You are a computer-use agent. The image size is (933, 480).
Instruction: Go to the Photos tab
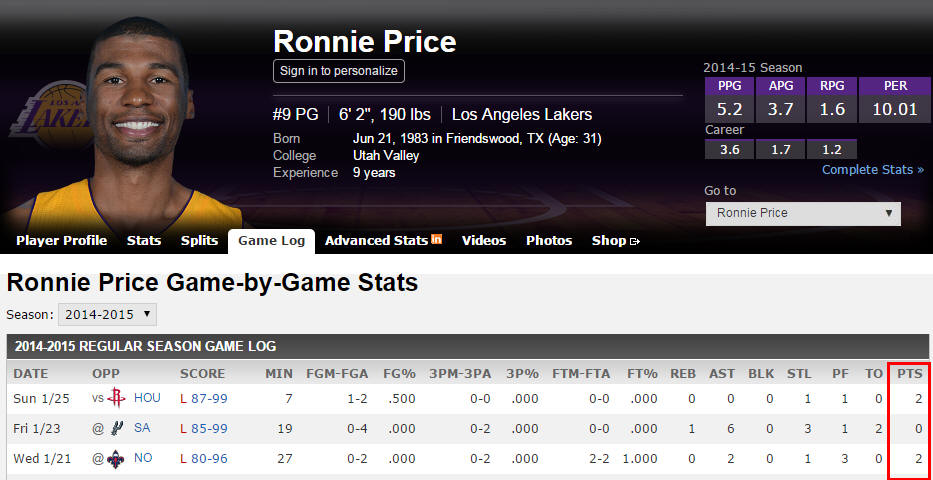point(549,241)
